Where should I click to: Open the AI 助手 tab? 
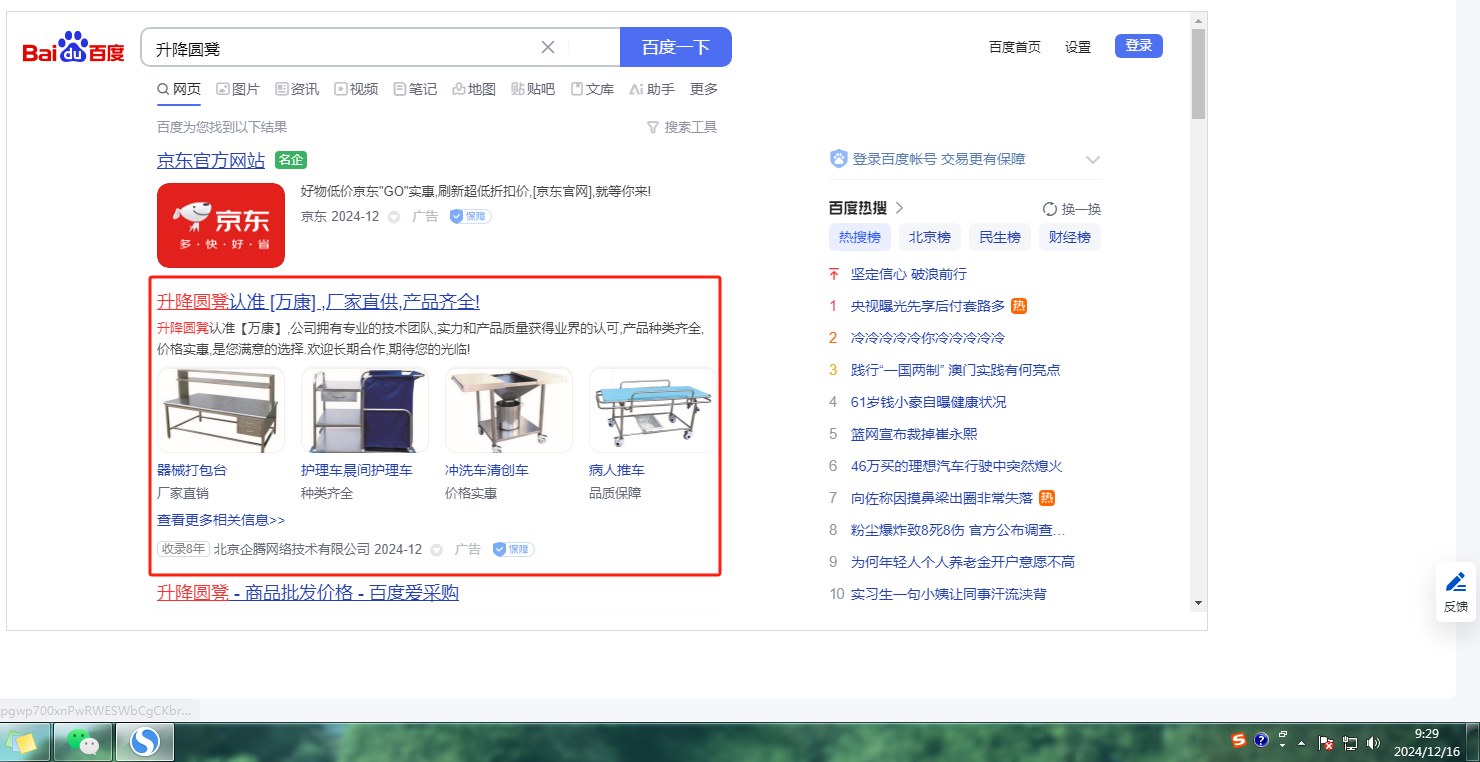coord(652,89)
